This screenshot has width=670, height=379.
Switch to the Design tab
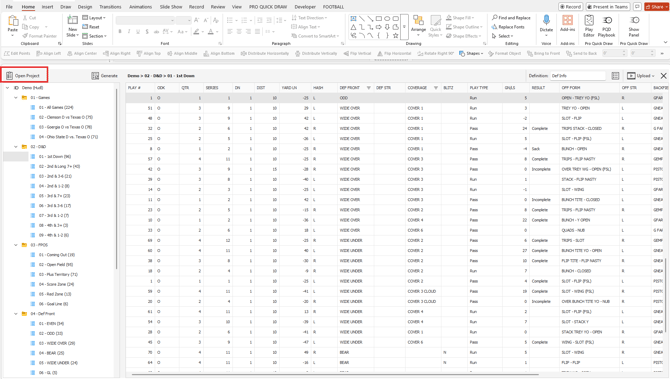(85, 7)
